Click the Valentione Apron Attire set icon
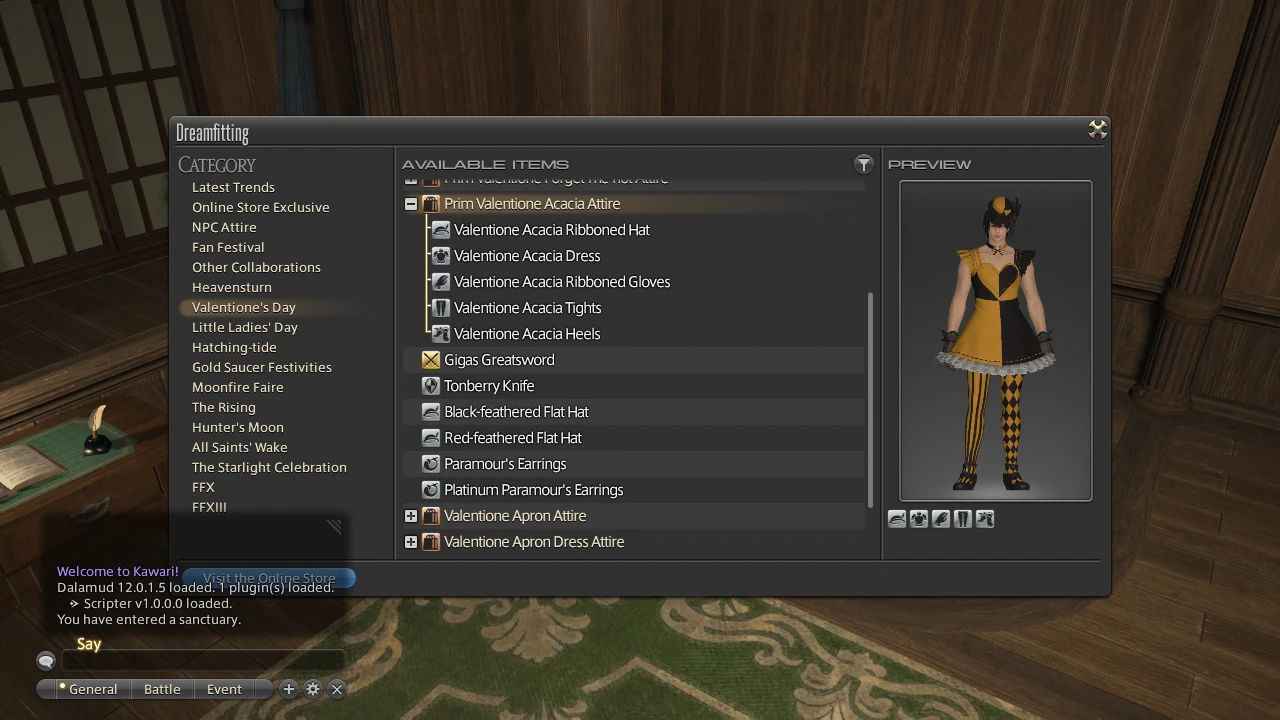 tap(431, 516)
